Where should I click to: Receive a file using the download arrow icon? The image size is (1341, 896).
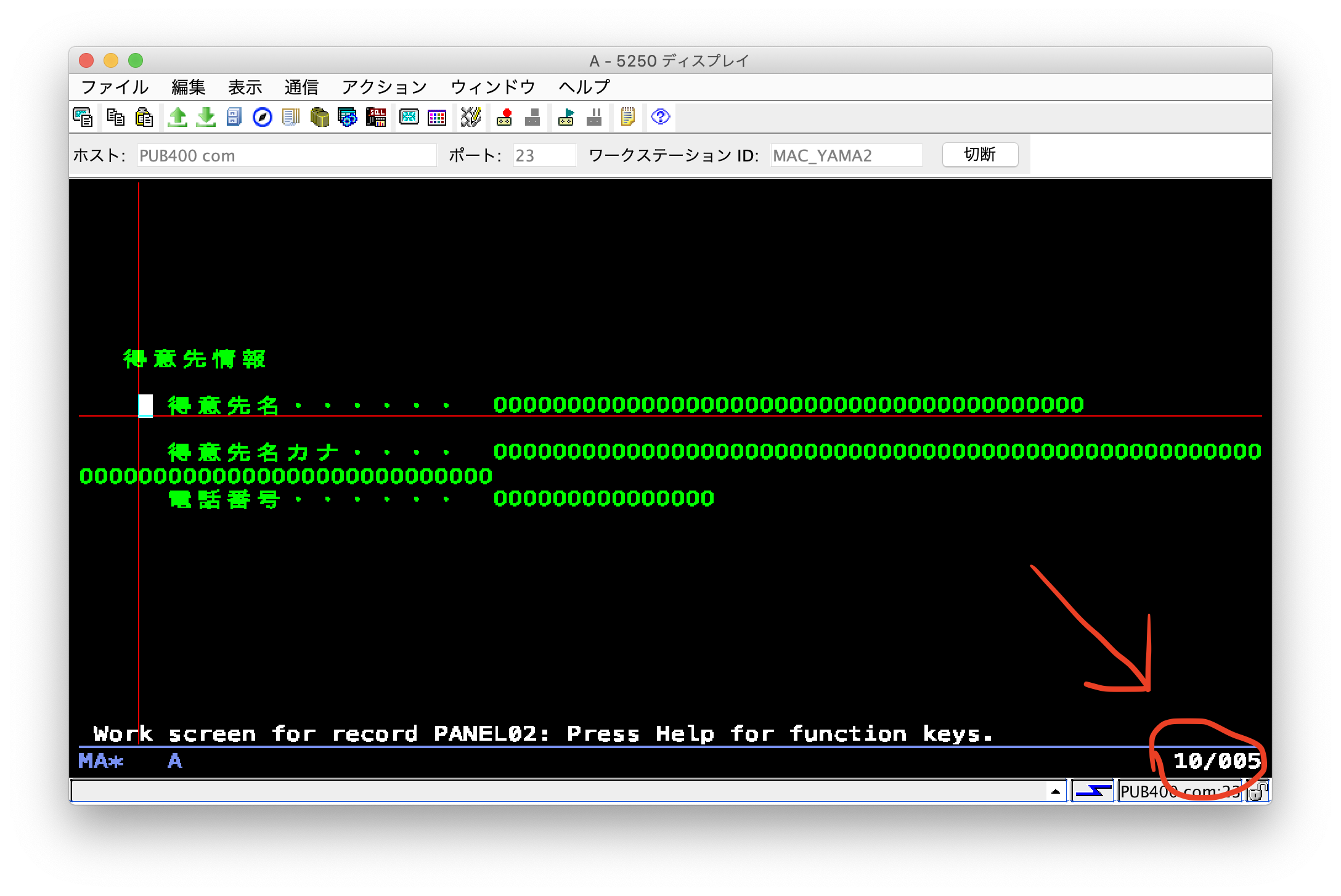point(205,117)
